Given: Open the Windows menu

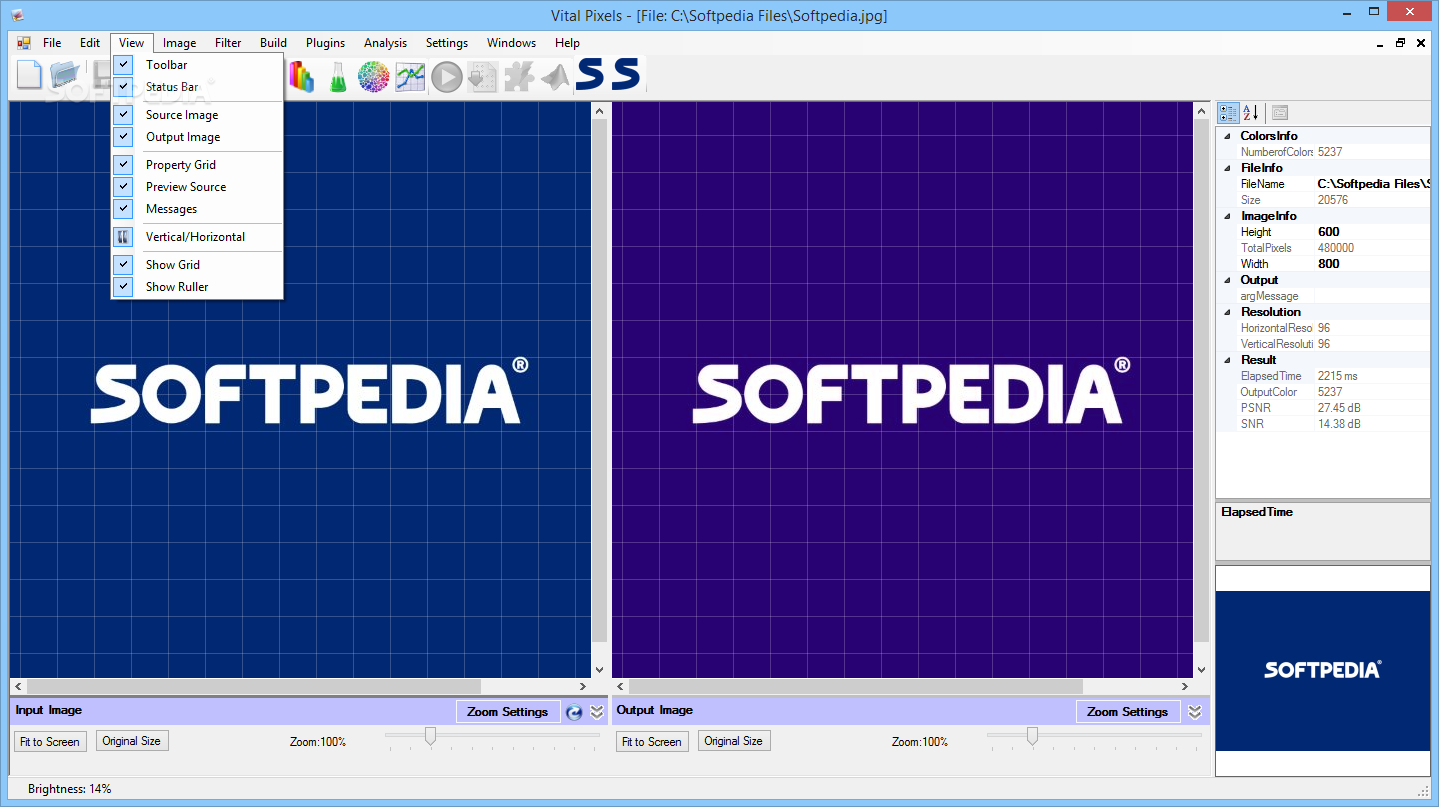Looking at the screenshot, I should pyautogui.click(x=511, y=43).
